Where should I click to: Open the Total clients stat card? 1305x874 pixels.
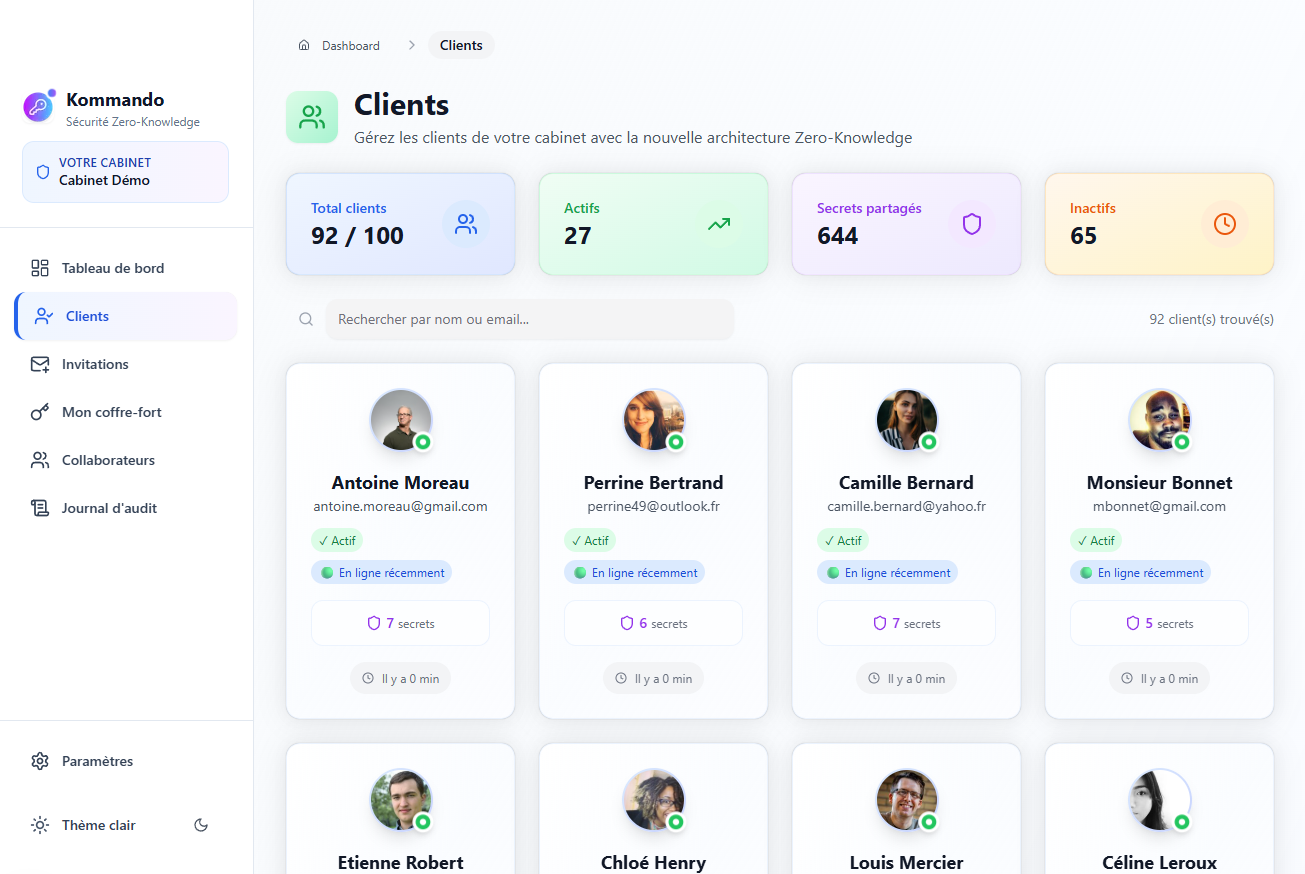point(401,224)
